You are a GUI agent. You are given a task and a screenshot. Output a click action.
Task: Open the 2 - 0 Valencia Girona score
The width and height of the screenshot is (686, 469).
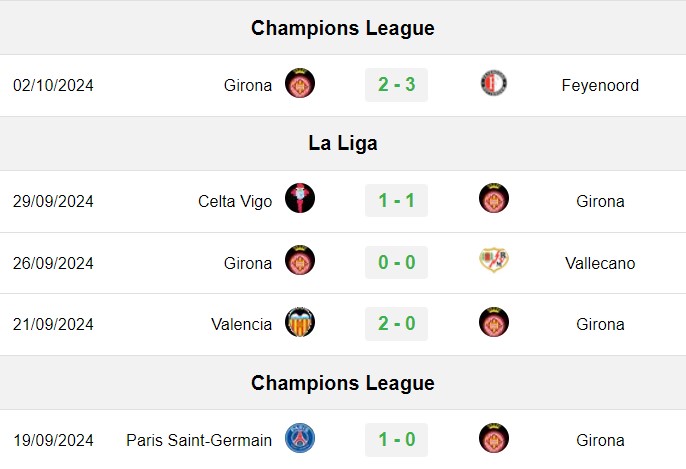point(396,324)
